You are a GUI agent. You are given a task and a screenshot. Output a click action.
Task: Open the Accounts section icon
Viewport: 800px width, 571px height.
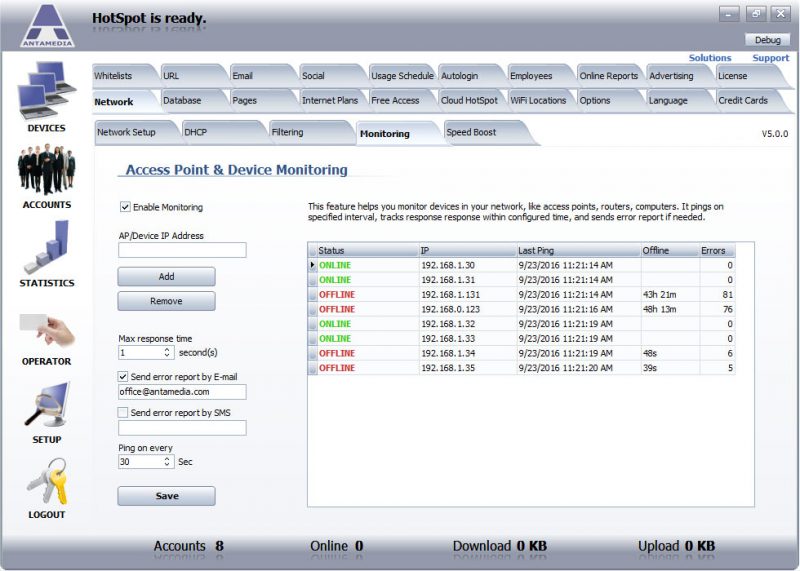point(46,169)
